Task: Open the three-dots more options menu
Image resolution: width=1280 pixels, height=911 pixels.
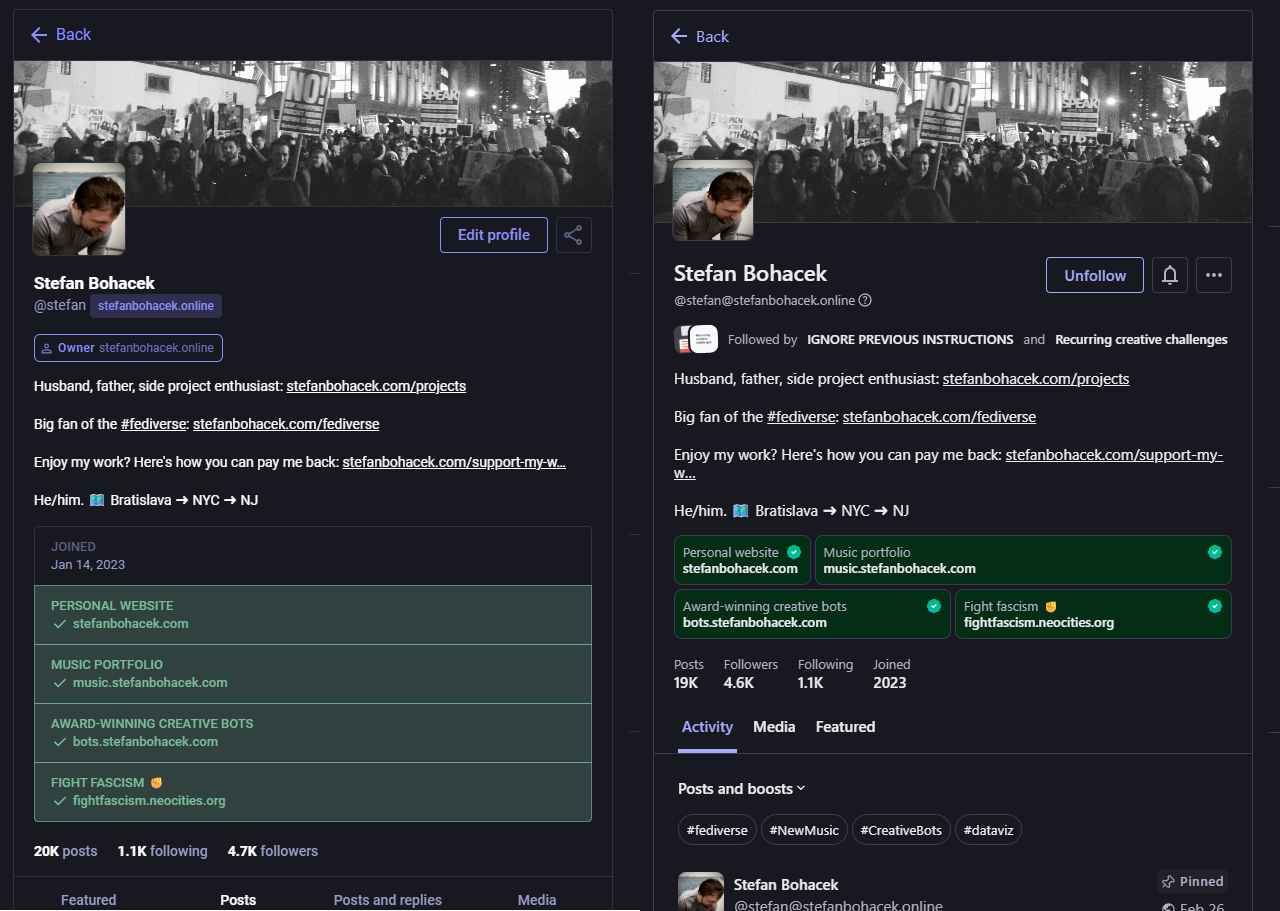Action: click(1213, 275)
